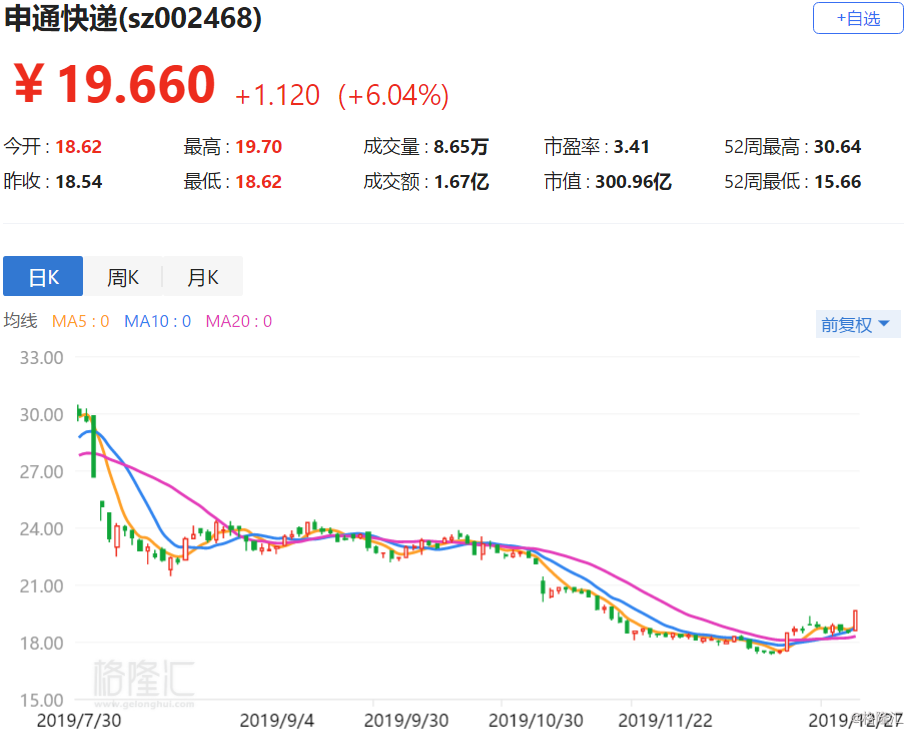Click the 30.00 price axis label

(41, 415)
